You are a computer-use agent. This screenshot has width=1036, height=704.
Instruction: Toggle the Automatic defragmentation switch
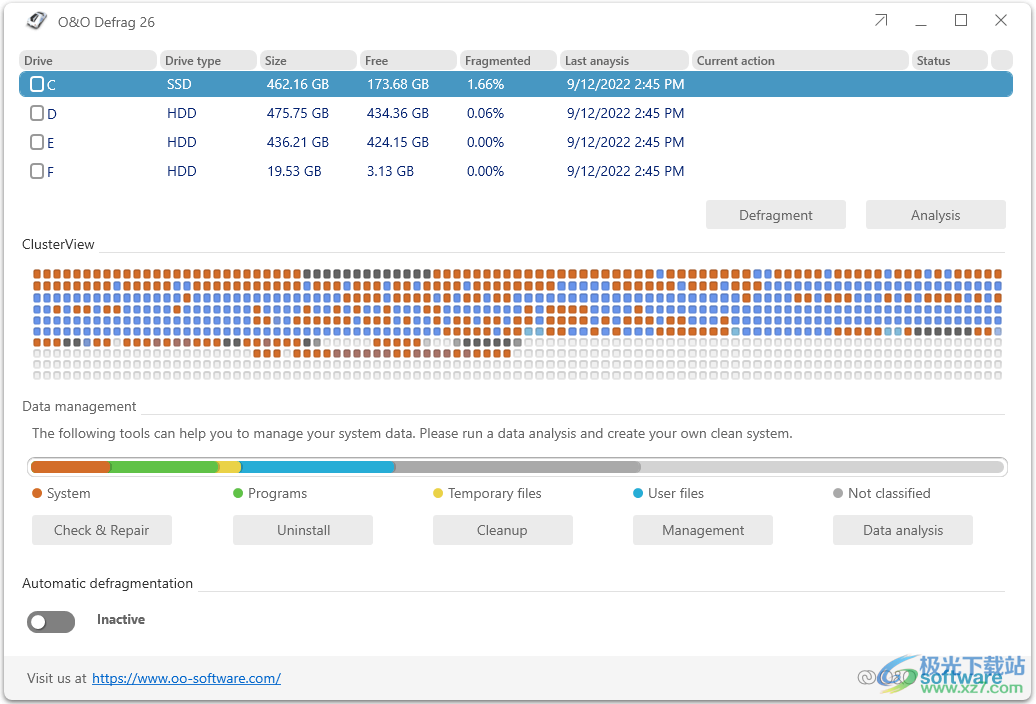pos(51,621)
